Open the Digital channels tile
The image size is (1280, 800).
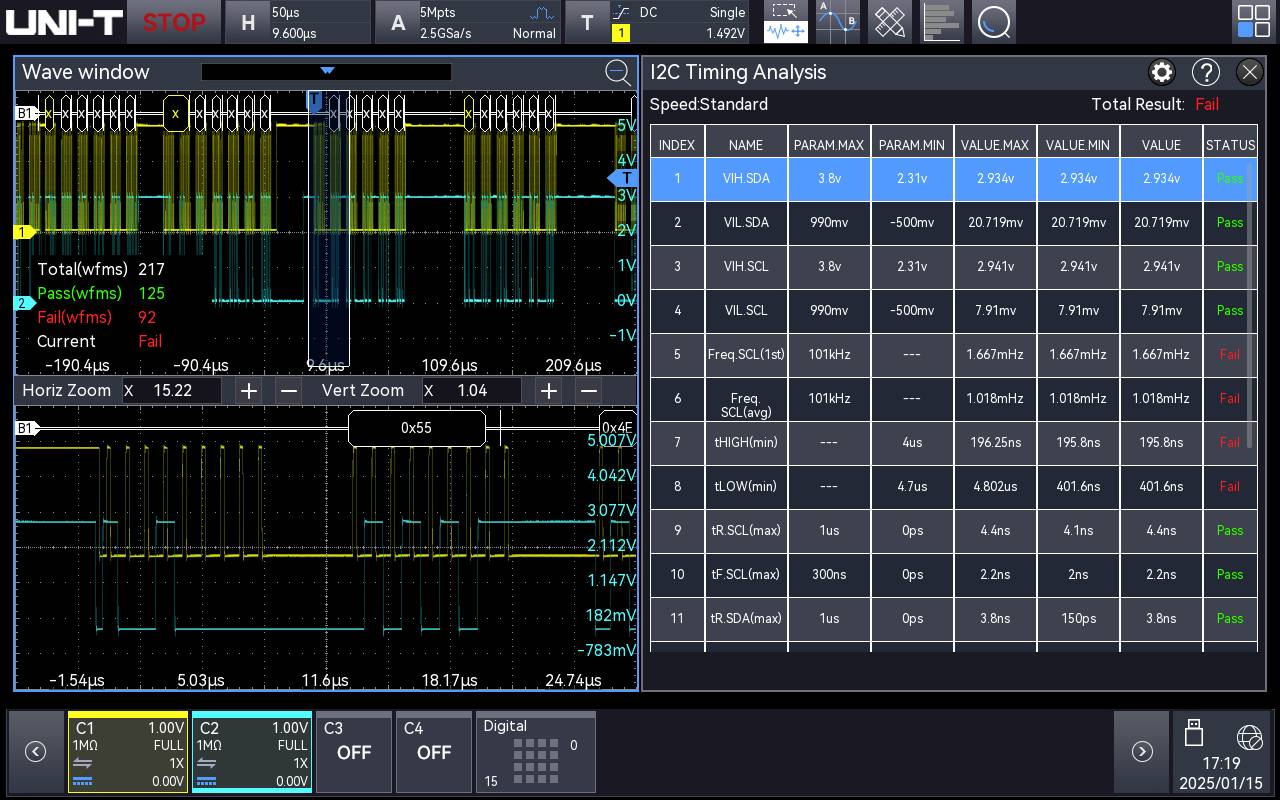point(536,752)
